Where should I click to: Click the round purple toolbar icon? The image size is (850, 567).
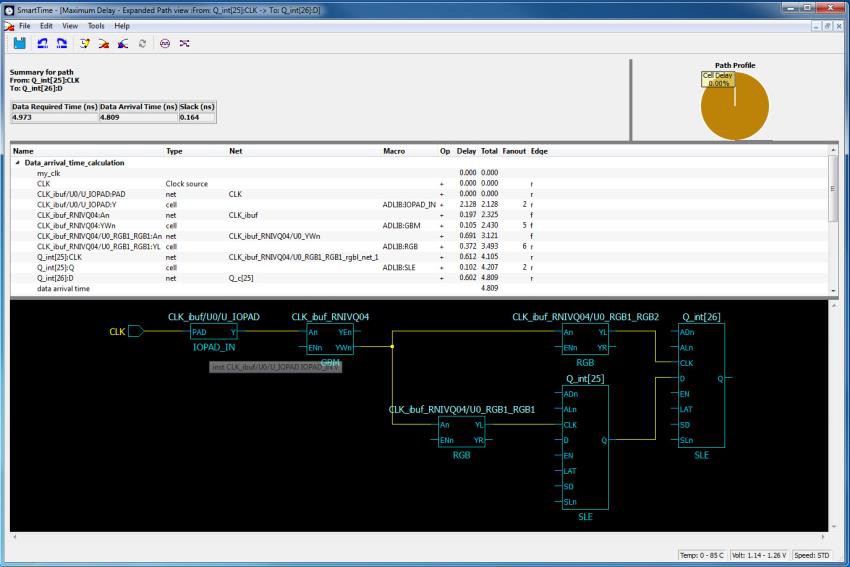click(164, 43)
